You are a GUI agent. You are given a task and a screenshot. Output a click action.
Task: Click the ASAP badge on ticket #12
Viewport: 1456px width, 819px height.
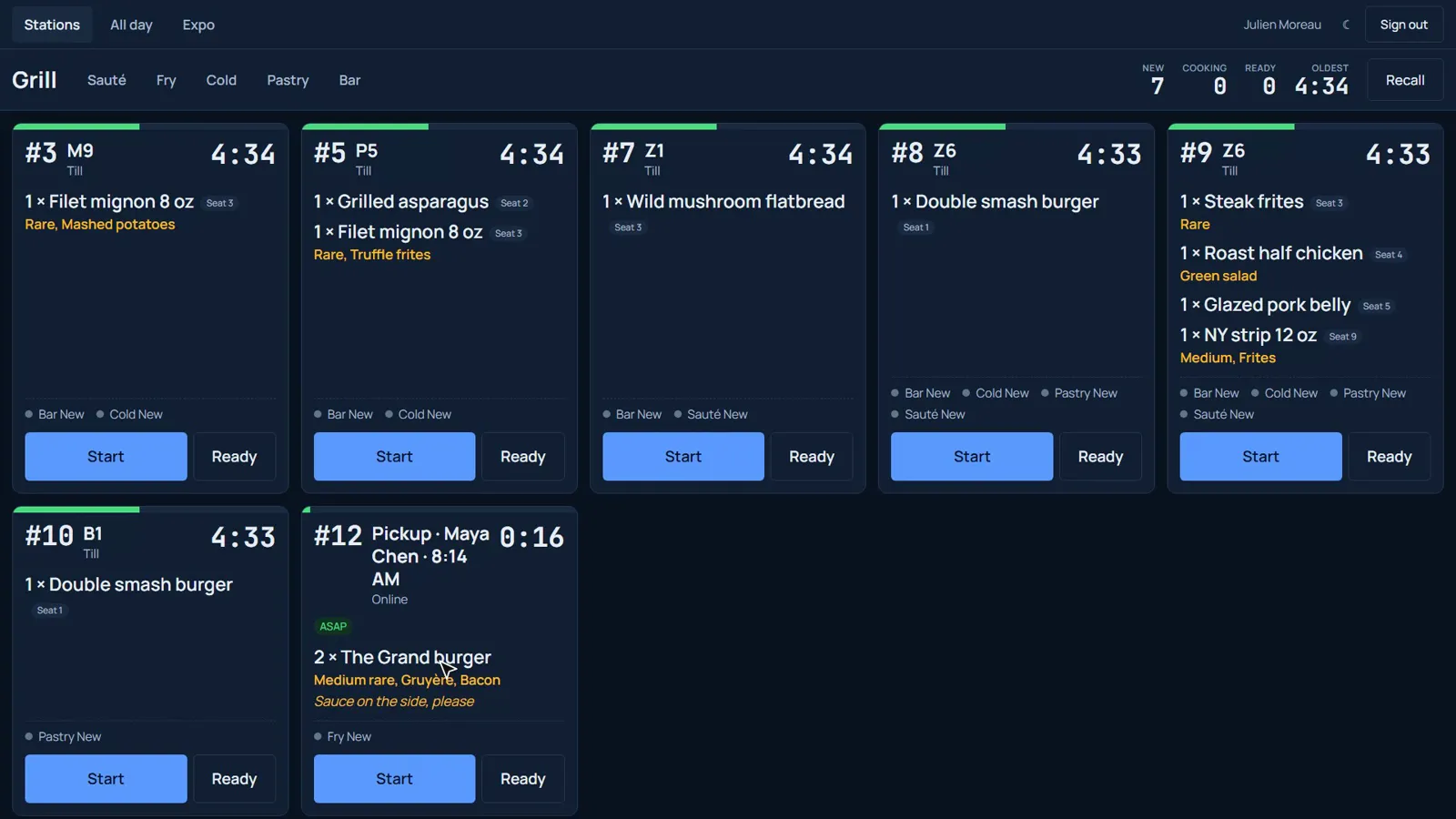333,626
